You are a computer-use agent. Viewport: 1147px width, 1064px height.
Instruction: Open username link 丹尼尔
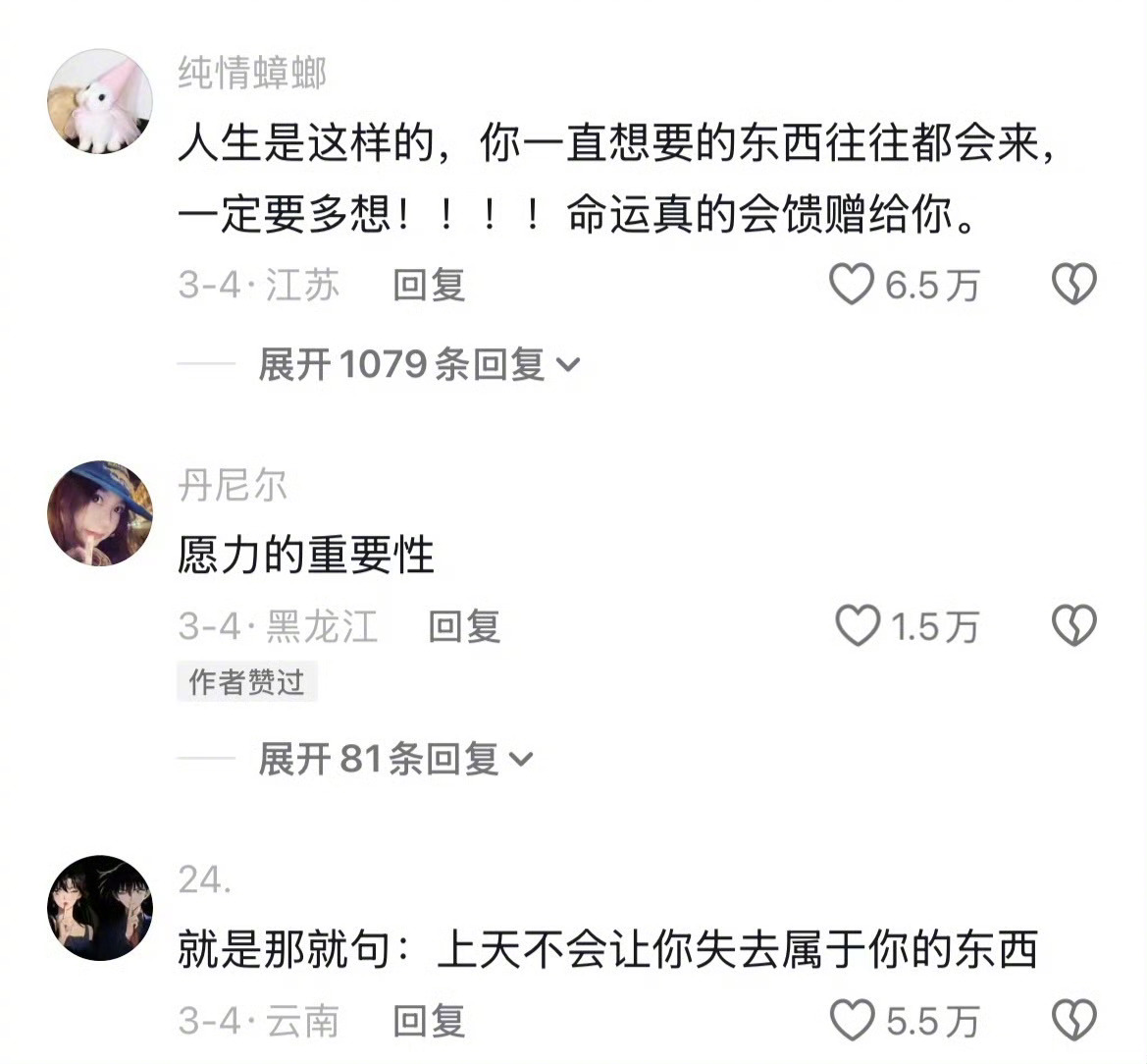click(232, 485)
